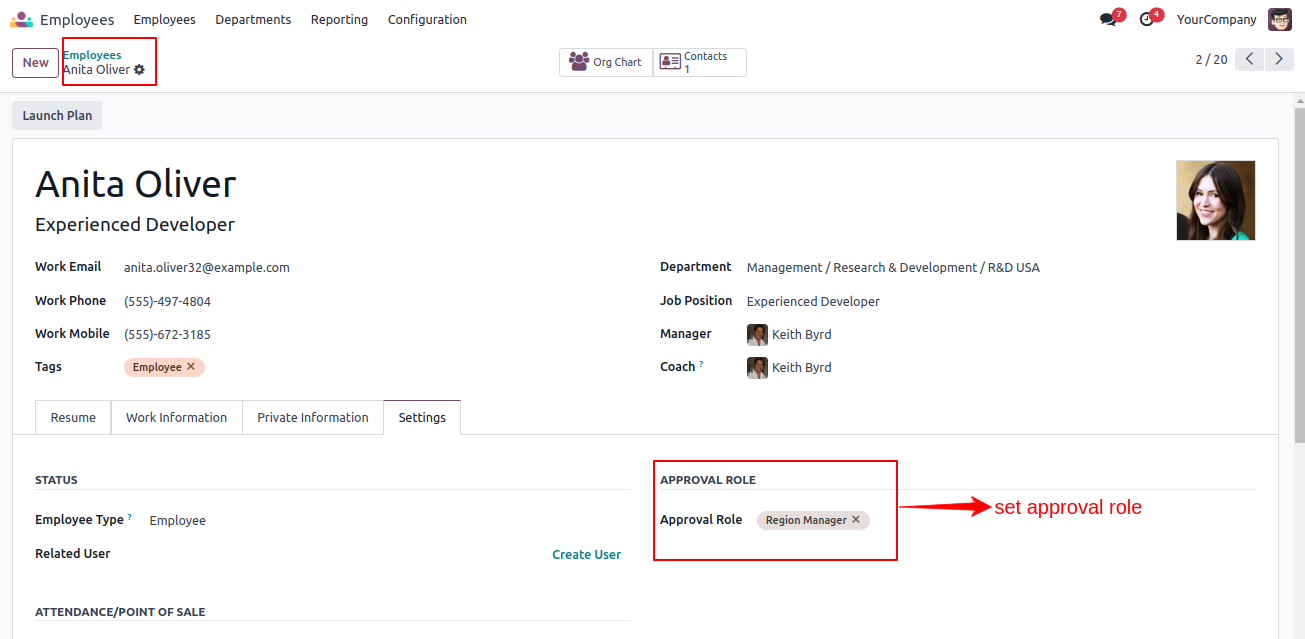Click the ATTENDANCE/POINT OF SALE heading
This screenshot has width=1305, height=639.
tap(120, 612)
